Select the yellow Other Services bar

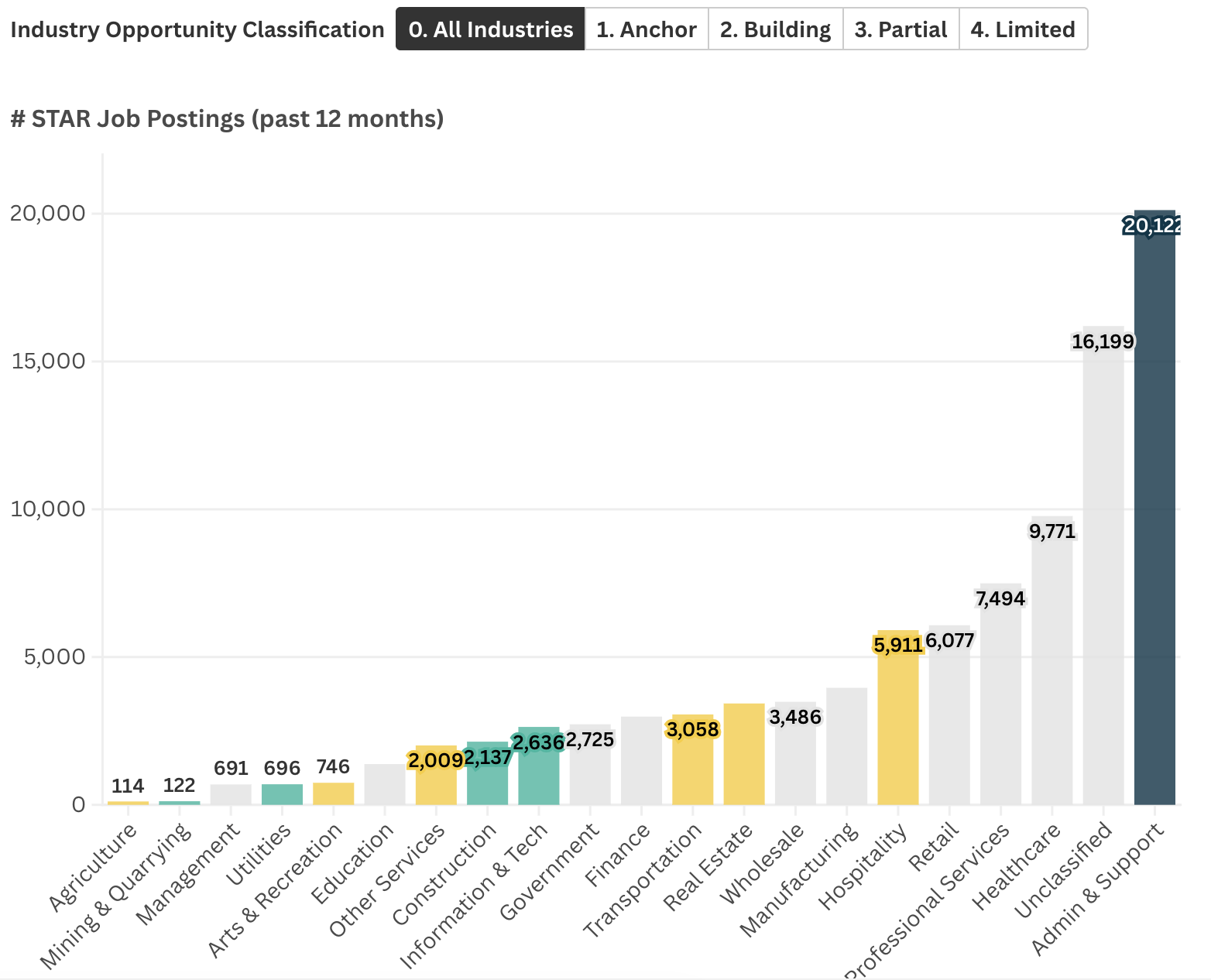click(436, 776)
